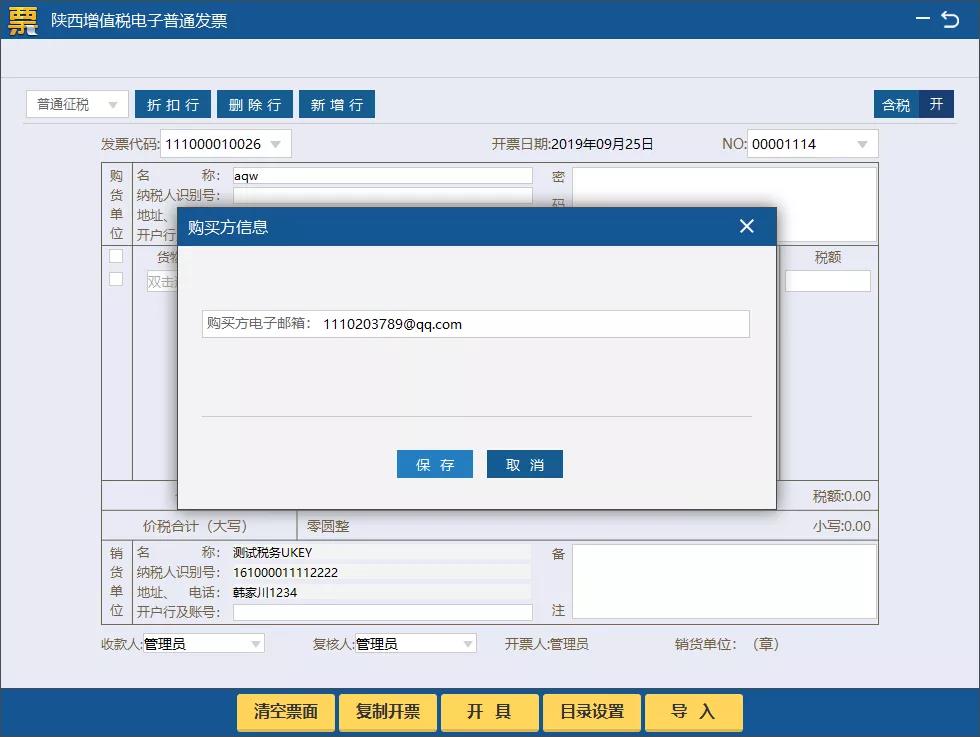Screen dimensions: 980x737
Task: Click the 删除行 delete row toolbar button
Action: click(254, 103)
